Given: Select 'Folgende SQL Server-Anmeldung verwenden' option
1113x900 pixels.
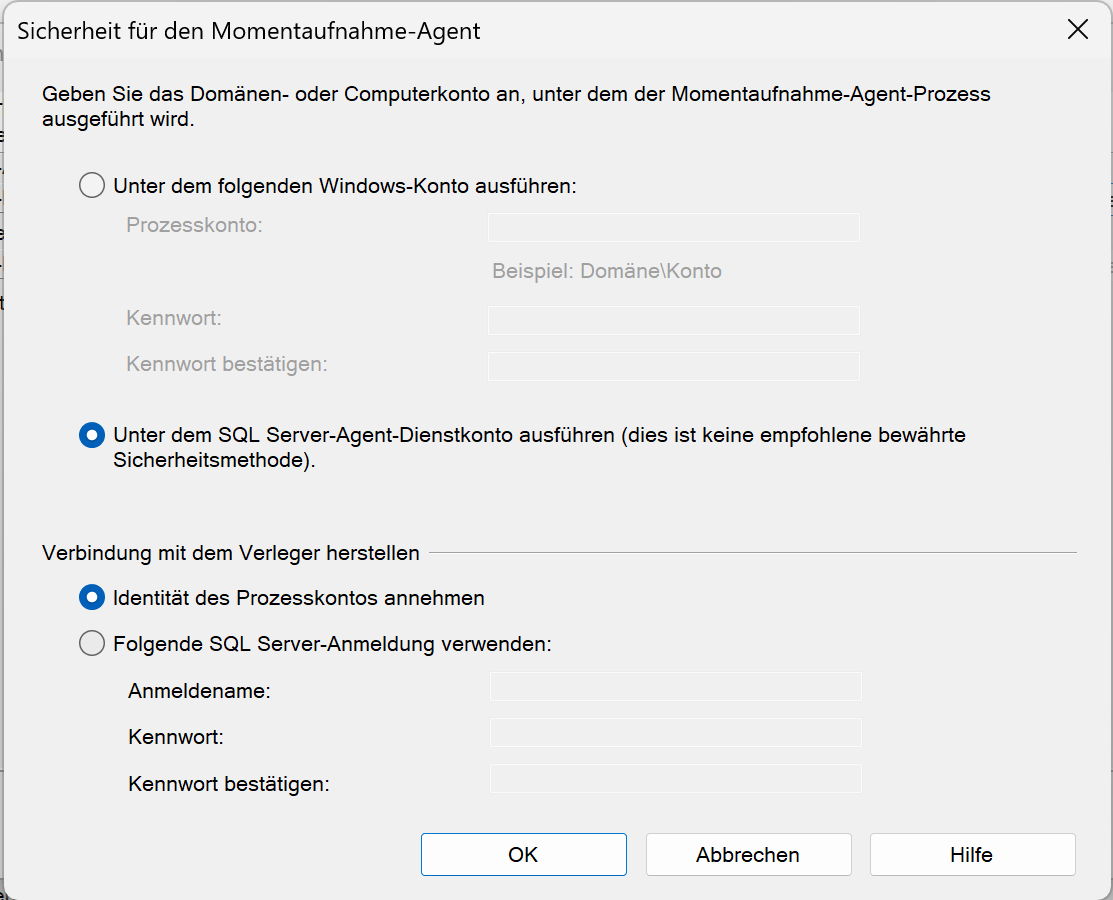Looking at the screenshot, I should tap(92, 644).
